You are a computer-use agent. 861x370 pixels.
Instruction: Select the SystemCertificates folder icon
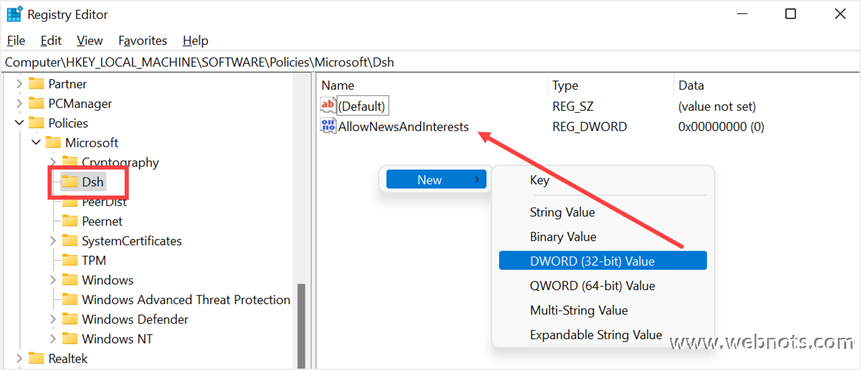[x=69, y=240]
